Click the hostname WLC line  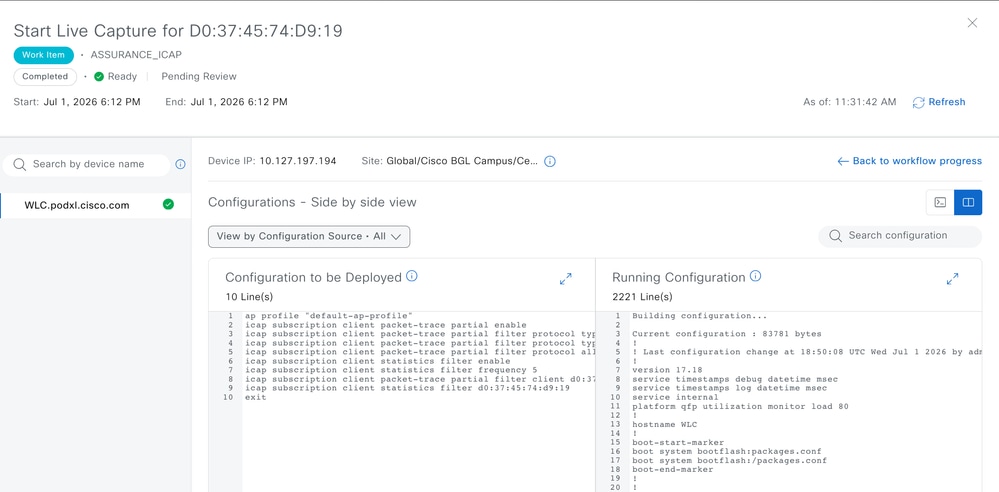point(663,424)
